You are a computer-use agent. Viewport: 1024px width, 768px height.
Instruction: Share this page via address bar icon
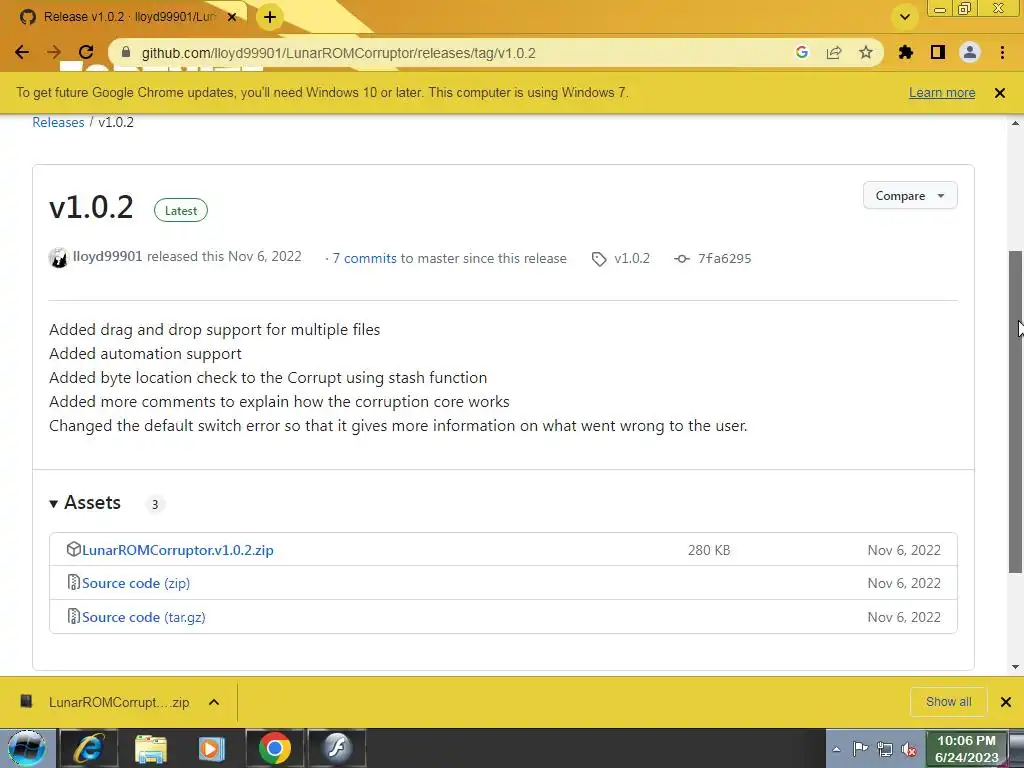(x=834, y=53)
